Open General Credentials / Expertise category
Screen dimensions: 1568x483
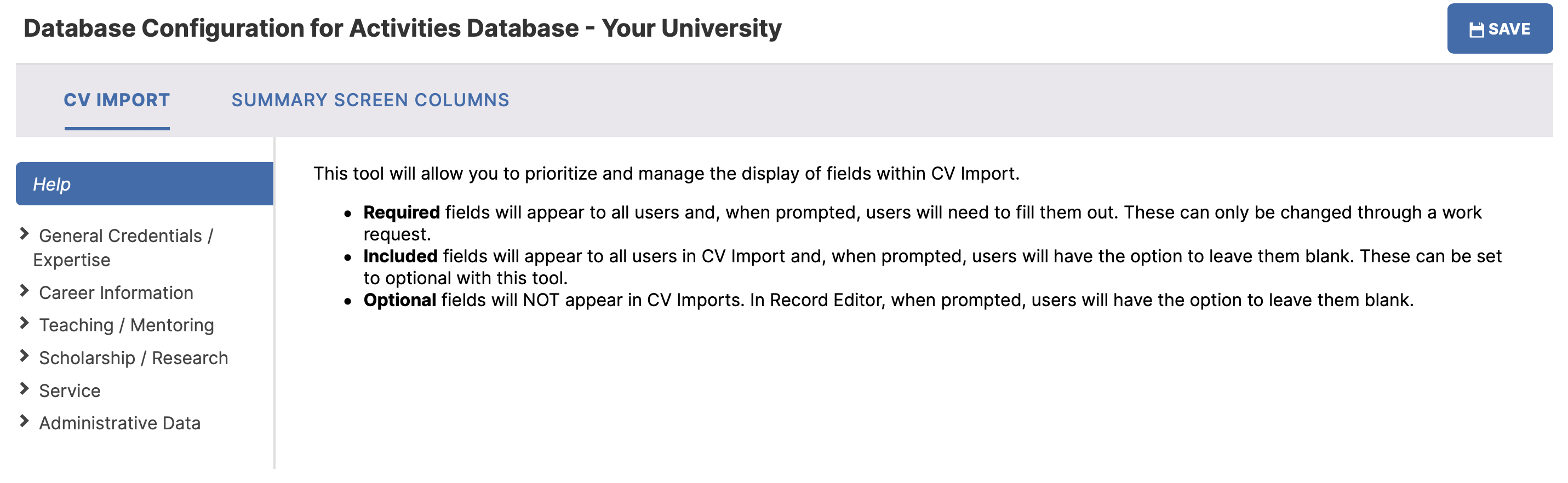tap(123, 248)
